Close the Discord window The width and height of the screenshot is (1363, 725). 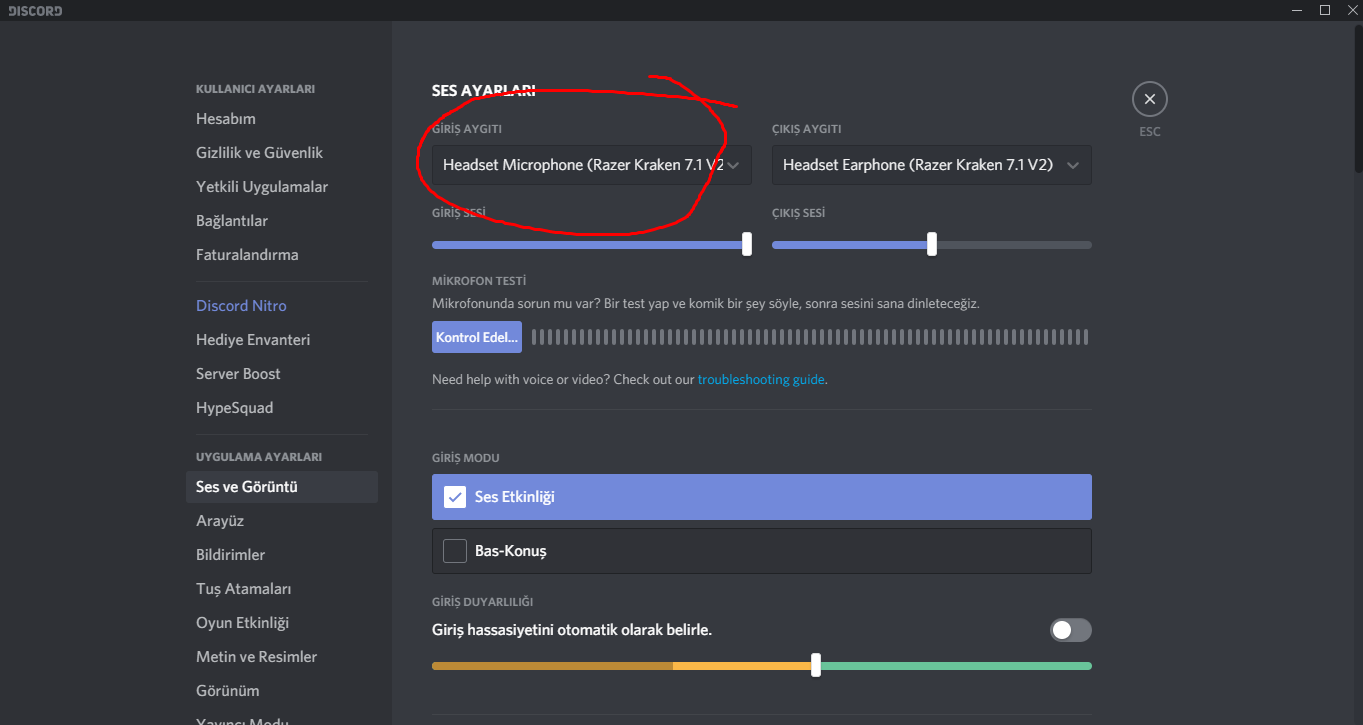click(1351, 10)
